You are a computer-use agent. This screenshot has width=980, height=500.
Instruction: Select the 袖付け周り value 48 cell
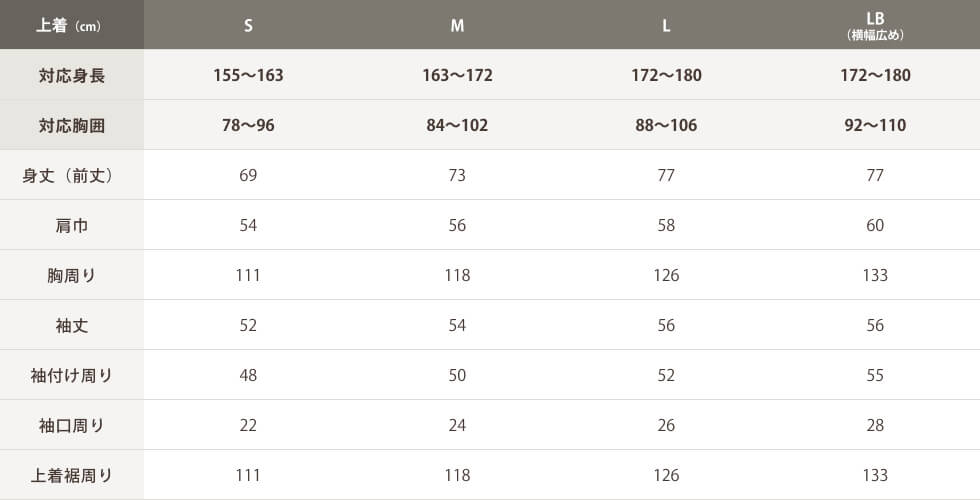coord(248,375)
